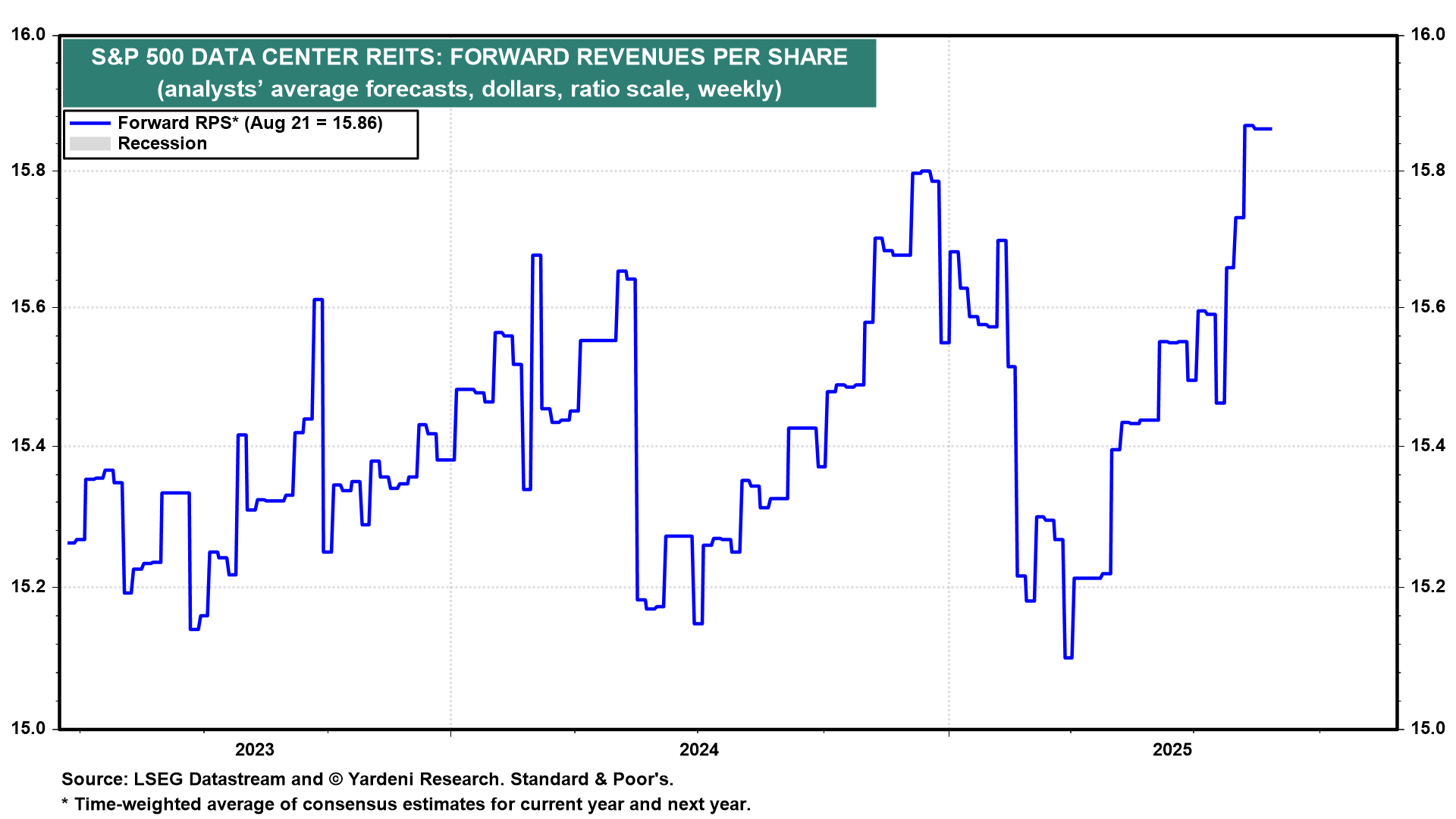The width and height of the screenshot is (1456, 819).
Task: Click the Recession legend label text
Action: pos(162,144)
